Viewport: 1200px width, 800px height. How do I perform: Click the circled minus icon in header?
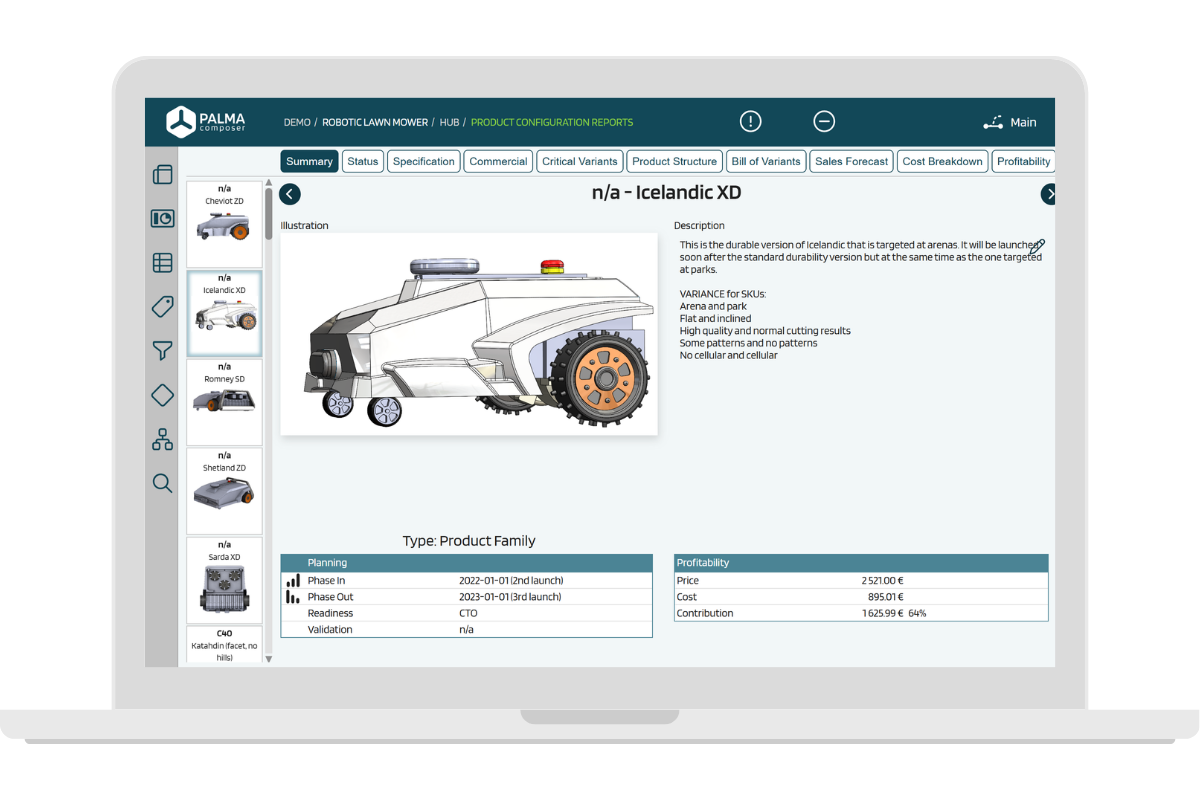[x=824, y=122]
